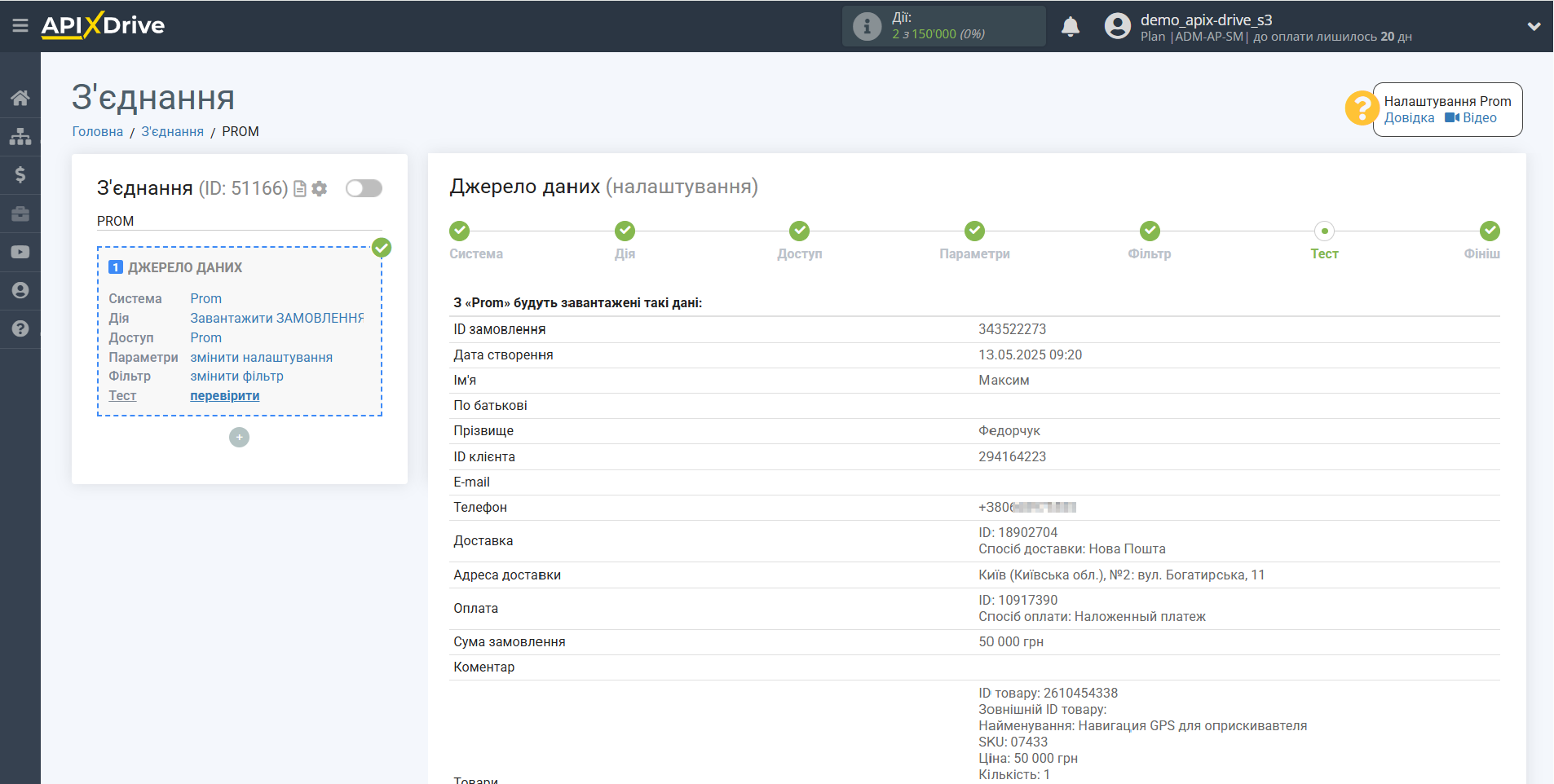Screen dimensions: 1554x784
Task: Click delivery ID: 18902704 text
Action: tap(1018, 533)
